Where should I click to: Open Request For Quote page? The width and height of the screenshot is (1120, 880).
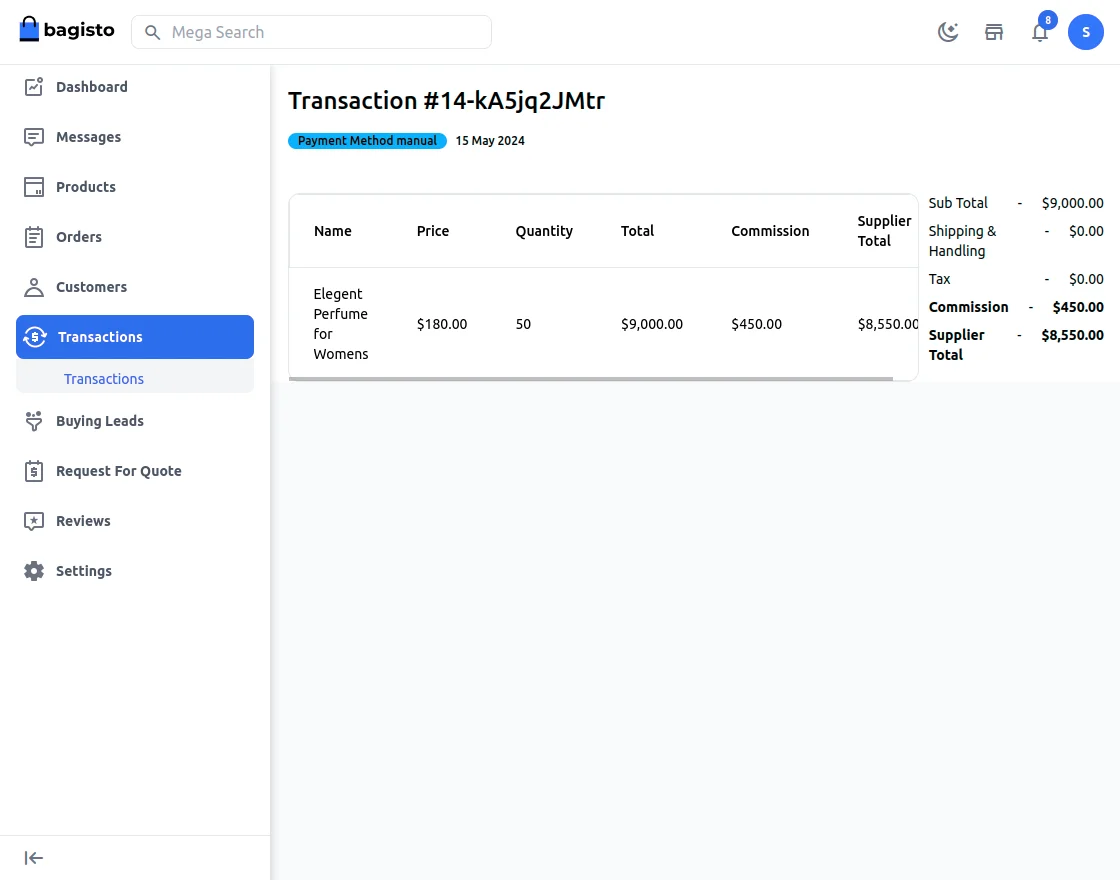tap(118, 471)
